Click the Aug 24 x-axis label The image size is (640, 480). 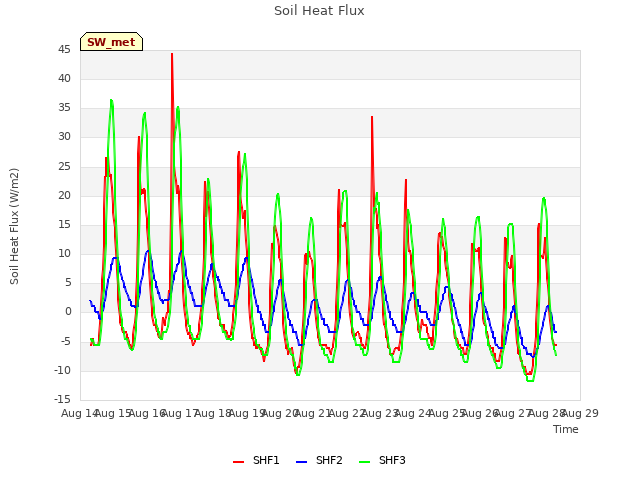point(413,413)
